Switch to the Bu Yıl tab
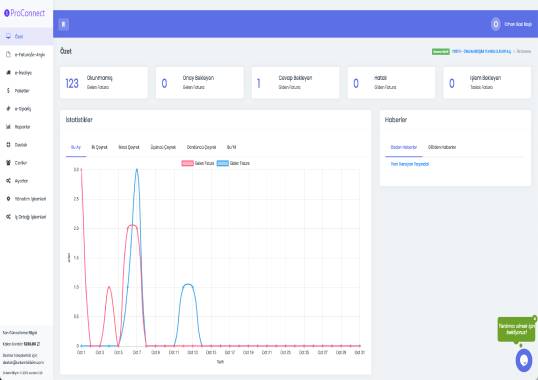 232,147
